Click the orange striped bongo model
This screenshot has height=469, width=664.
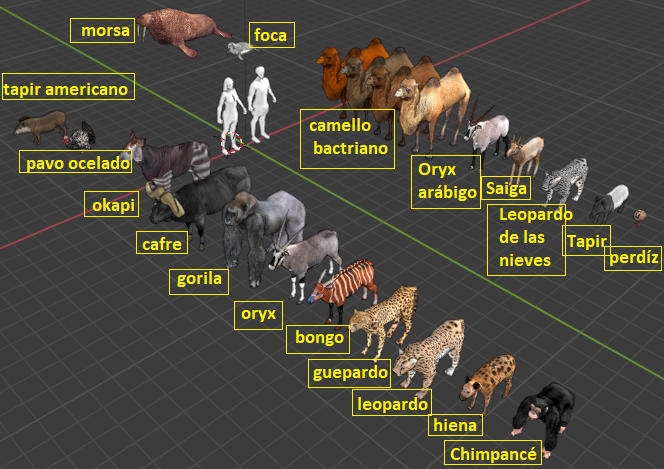pyautogui.click(x=343, y=288)
